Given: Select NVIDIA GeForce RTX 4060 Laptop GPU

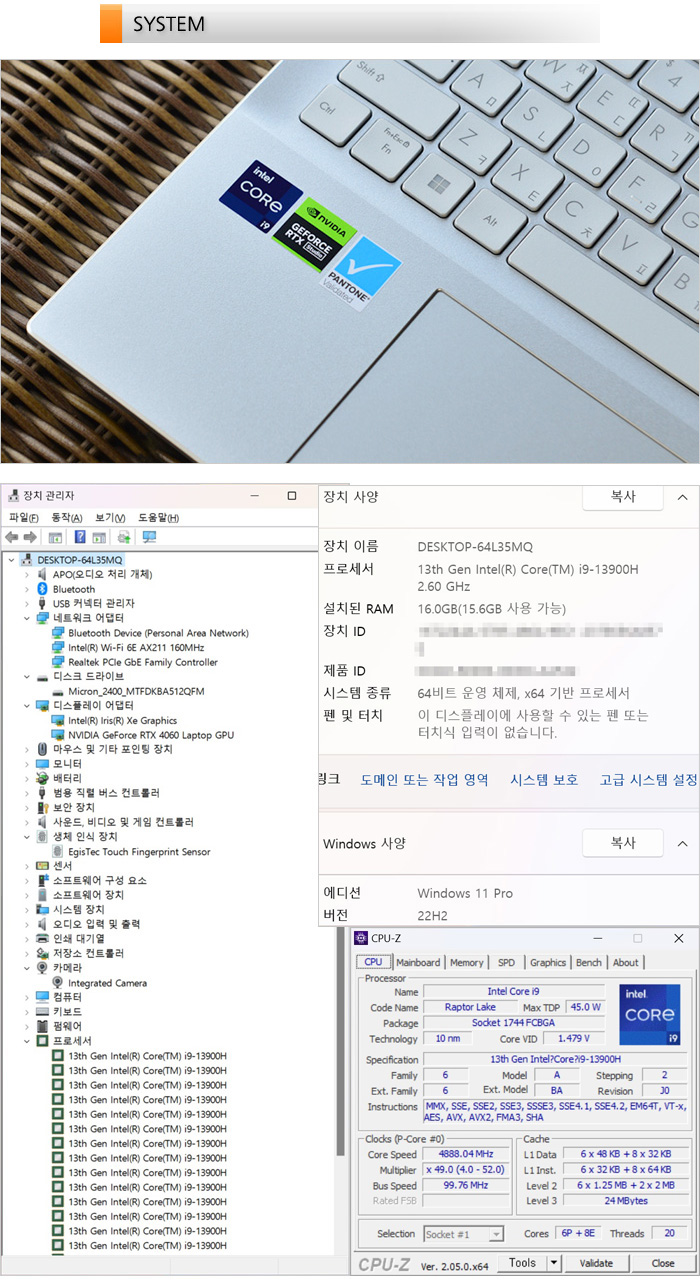Looking at the screenshot, I should pyautogui.click(x=150, y=735).
